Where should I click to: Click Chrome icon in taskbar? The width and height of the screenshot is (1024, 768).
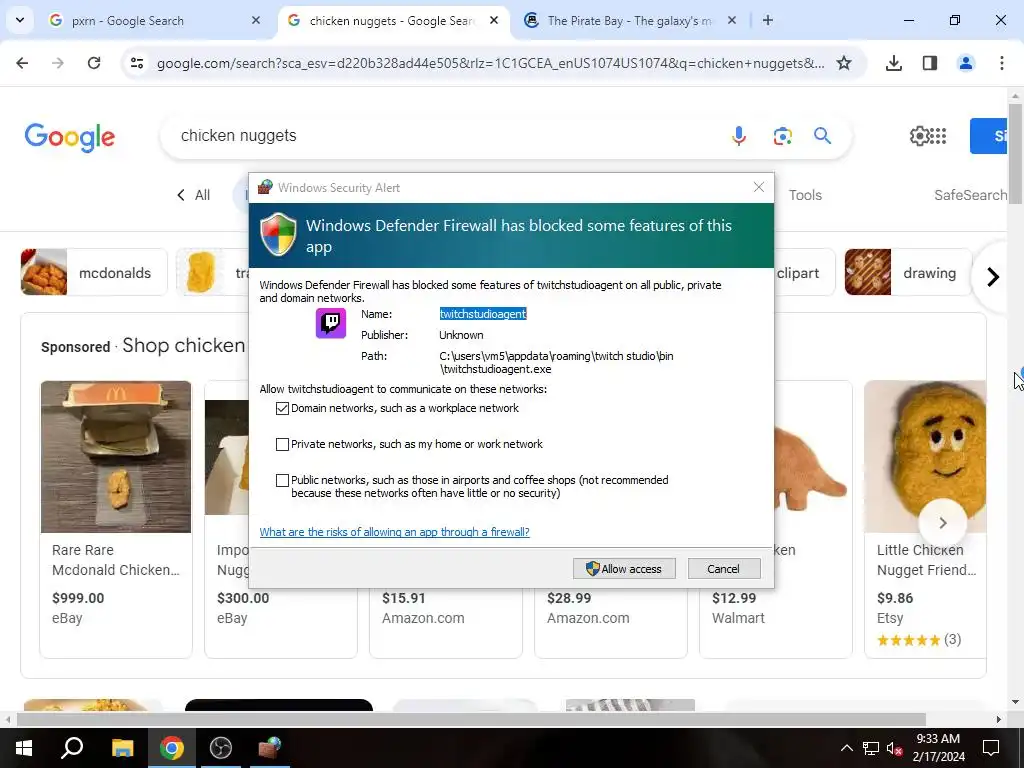point(172,748)
